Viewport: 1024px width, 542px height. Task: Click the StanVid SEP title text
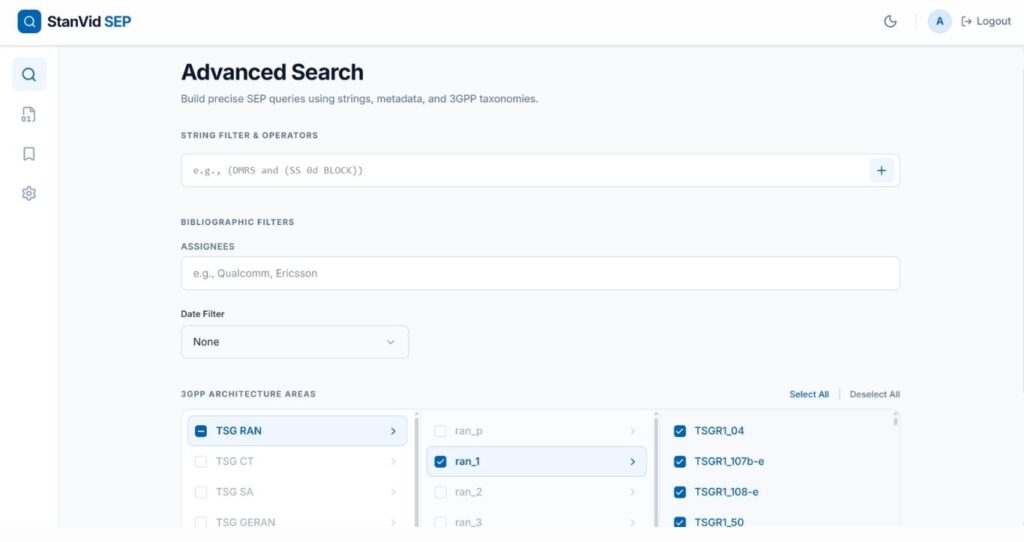point(89,22)
